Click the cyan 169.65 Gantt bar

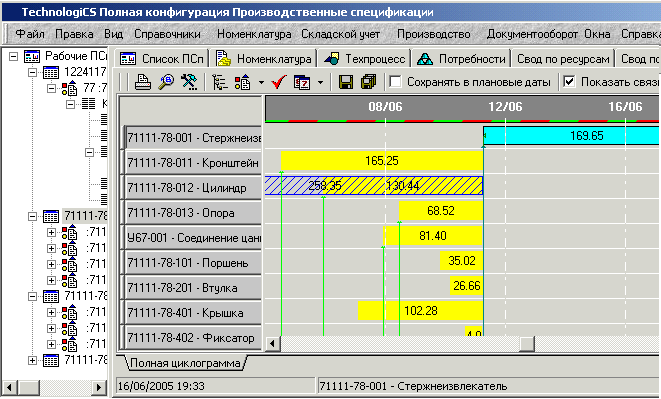pos(572,136)
